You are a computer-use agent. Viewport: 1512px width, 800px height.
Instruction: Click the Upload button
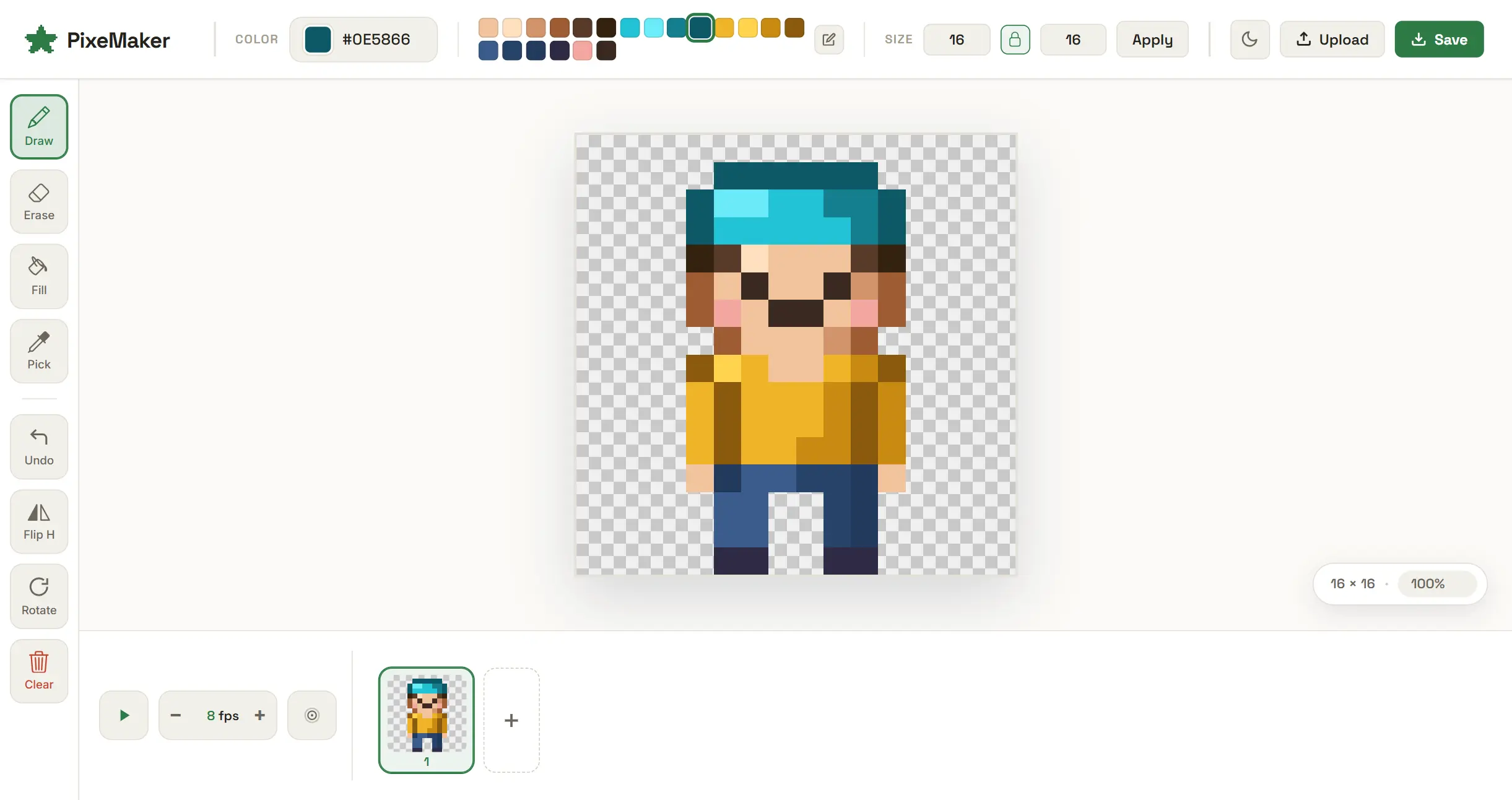[x=1332, y=40]
